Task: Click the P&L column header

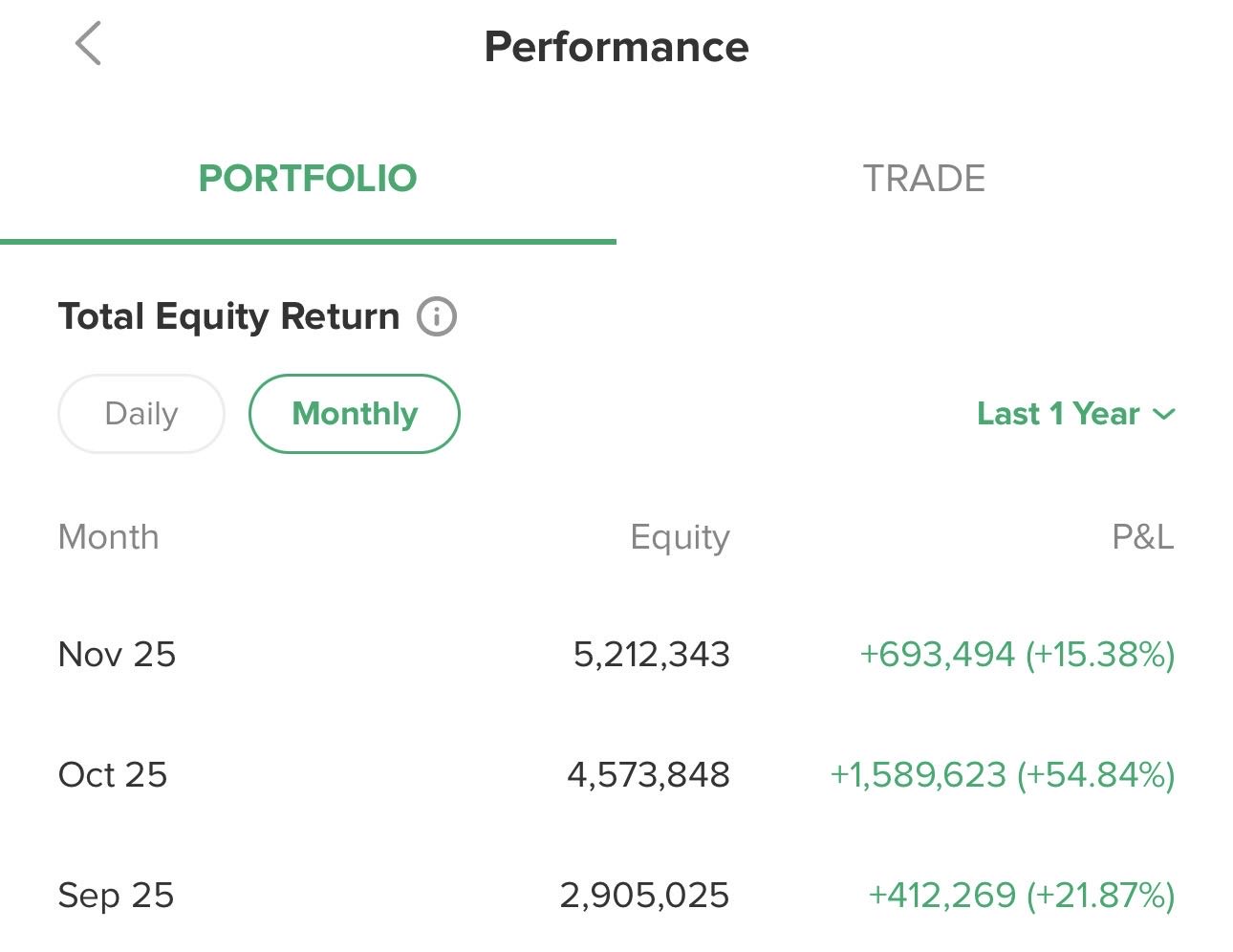Action: (1142, 537)
